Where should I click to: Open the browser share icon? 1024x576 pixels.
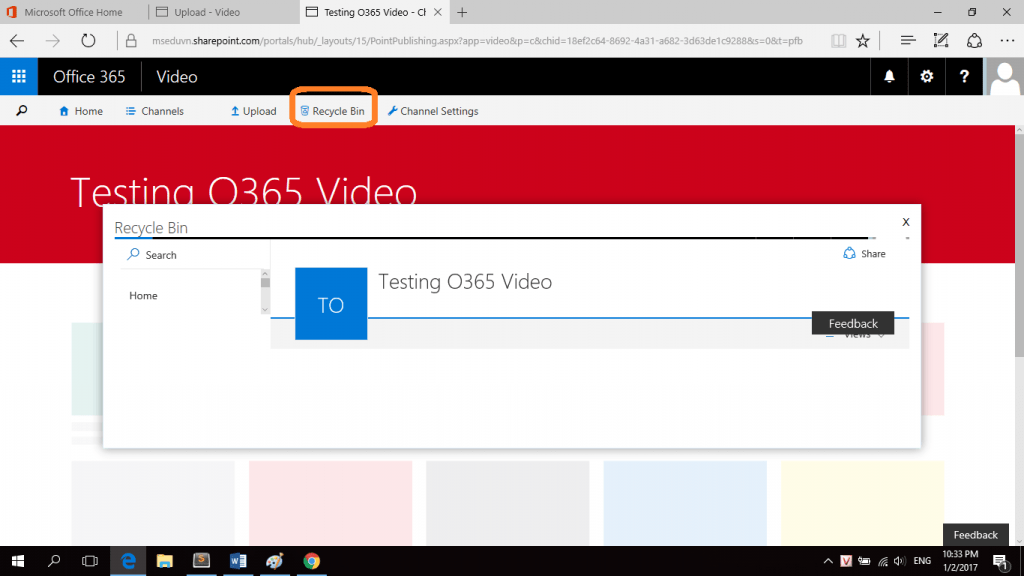974,40
